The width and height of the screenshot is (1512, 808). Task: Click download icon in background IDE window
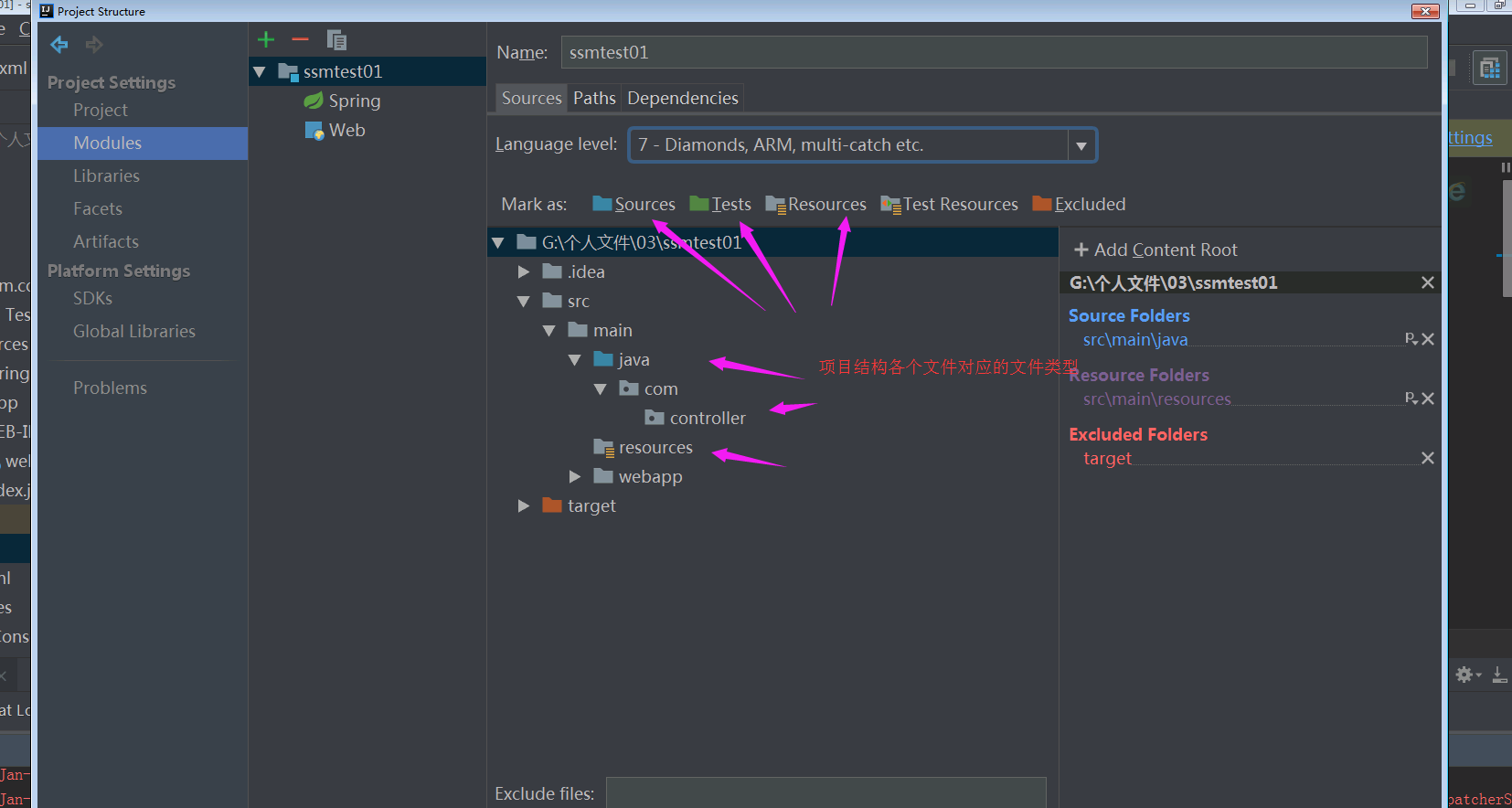(1500, 675)
